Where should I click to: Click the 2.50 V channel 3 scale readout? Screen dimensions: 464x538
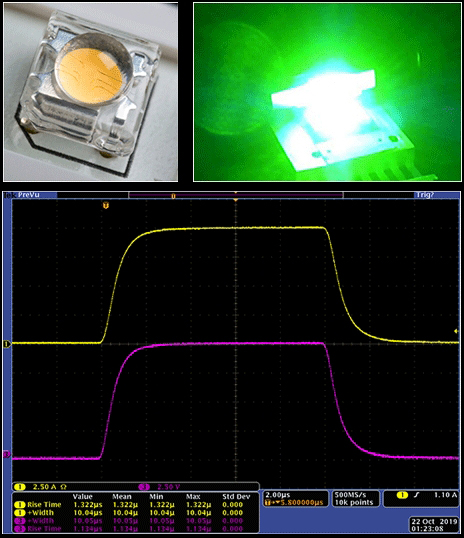coord(169,487)
